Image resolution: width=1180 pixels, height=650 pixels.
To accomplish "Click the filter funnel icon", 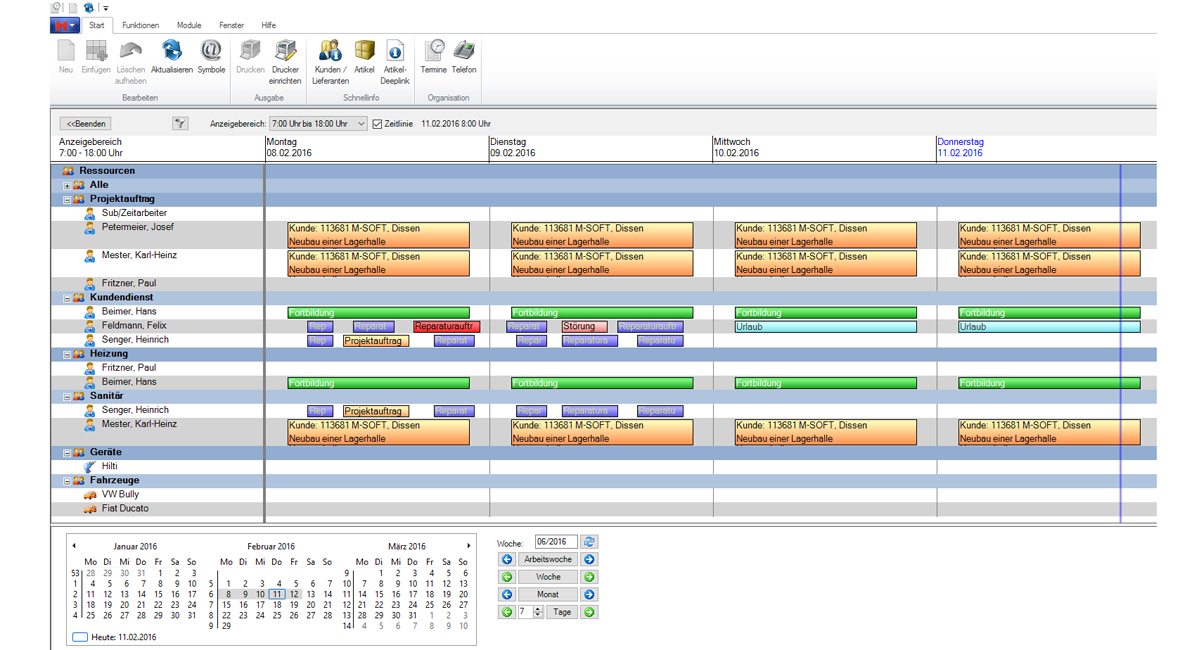I will pos(180,124).
